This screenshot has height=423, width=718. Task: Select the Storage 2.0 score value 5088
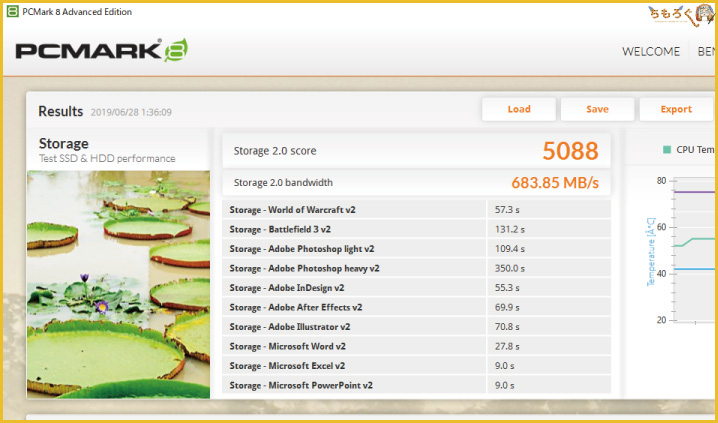tap(570, 151)
